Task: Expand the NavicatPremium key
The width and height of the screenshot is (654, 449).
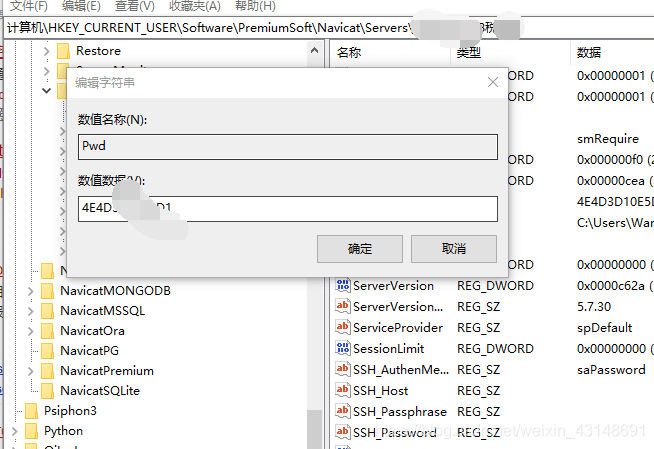Action: pyautogui.click(x=30, y=371)
